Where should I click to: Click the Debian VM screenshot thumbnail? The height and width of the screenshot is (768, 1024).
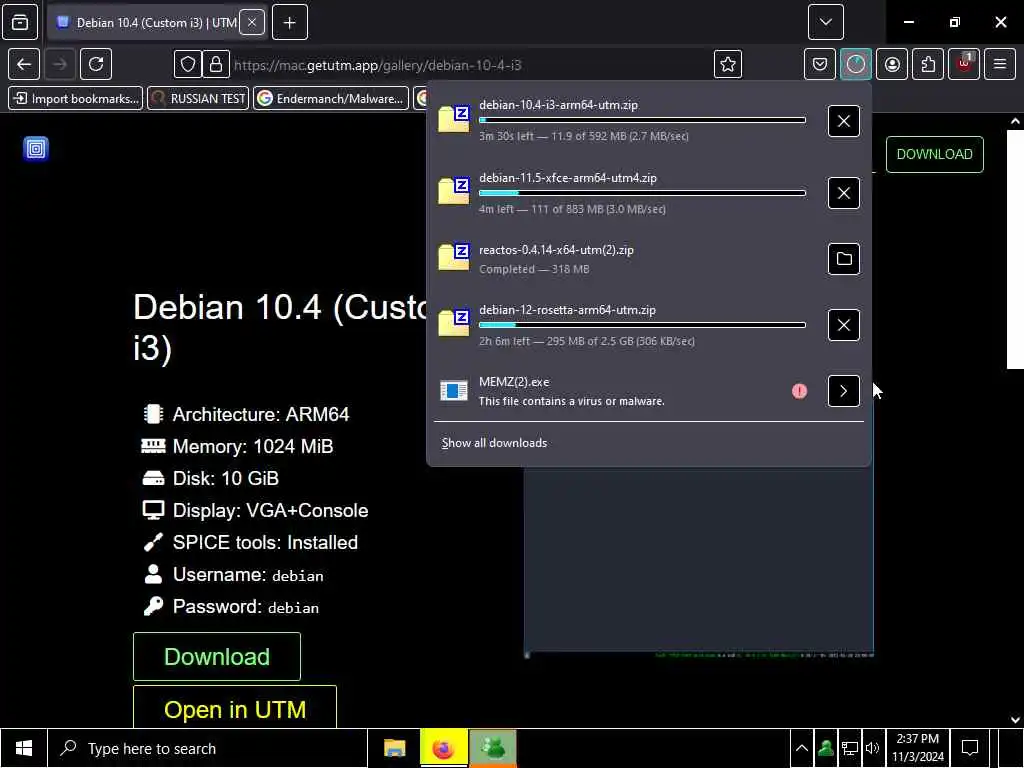pos(698,562)
